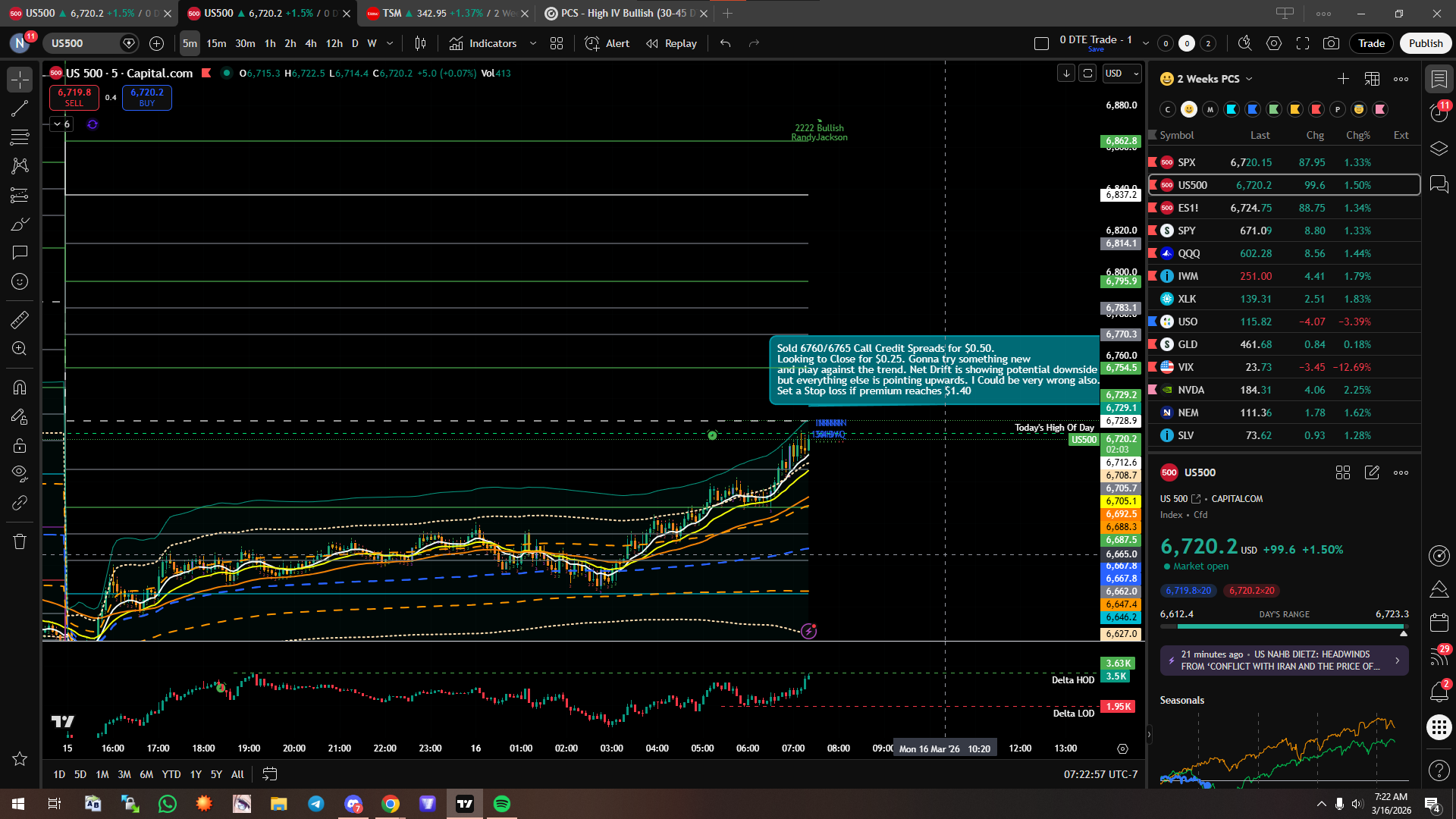Expand the Indicators favorites dropdown arrow
Viewport: 1456px width, 819px height.
tap(533, 43)
